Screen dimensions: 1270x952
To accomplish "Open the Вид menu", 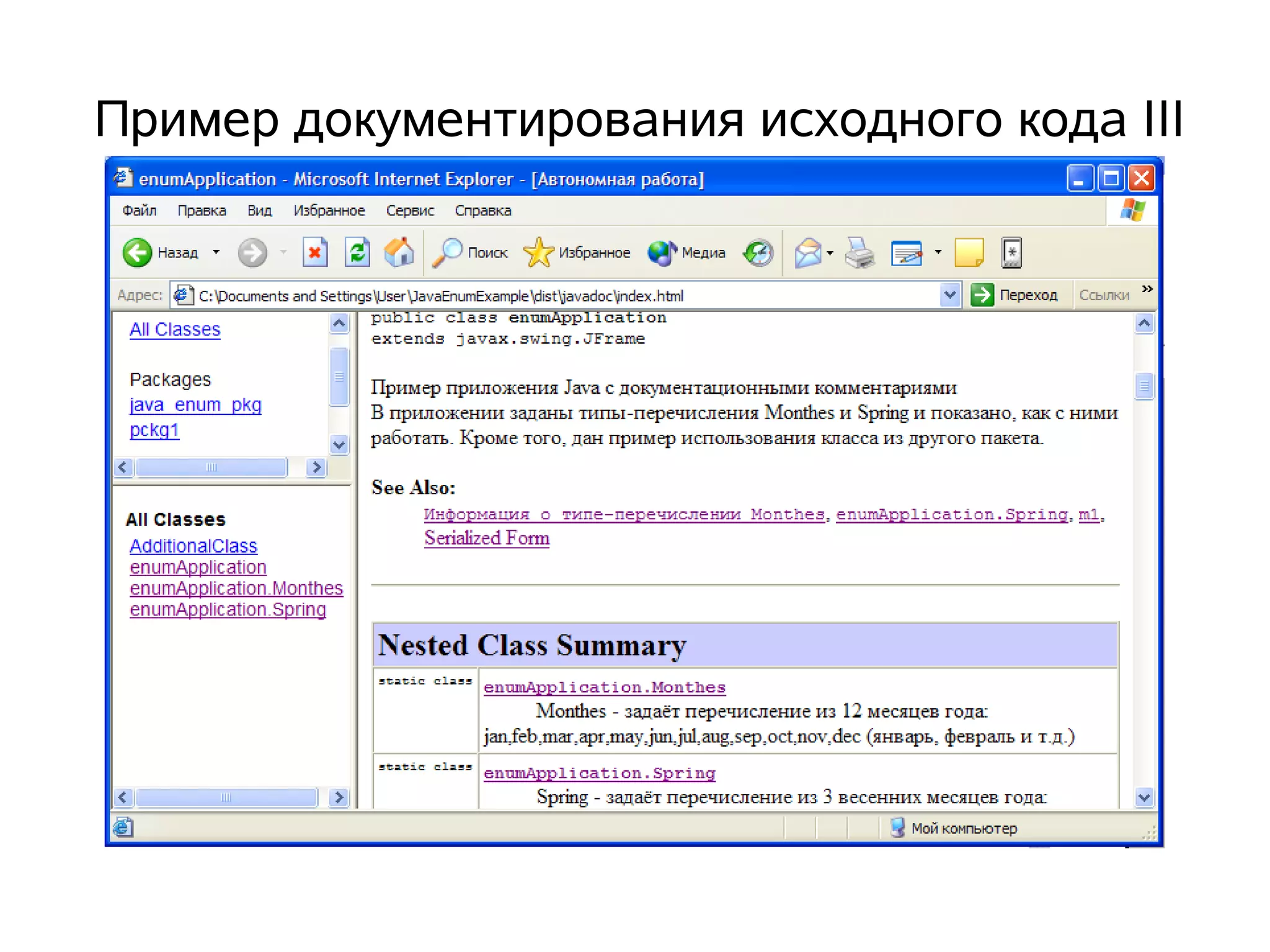I will tap(259, 211).
